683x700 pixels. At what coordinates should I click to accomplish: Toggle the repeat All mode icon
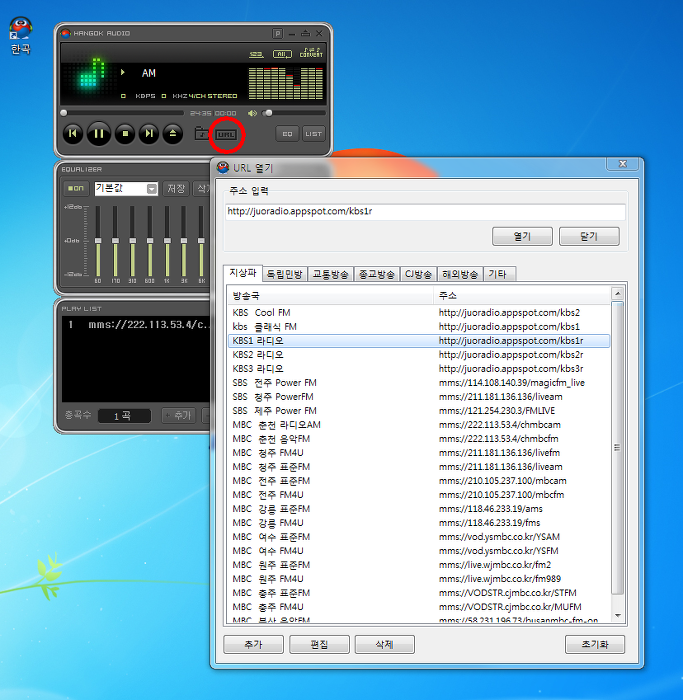coord(282,54)
